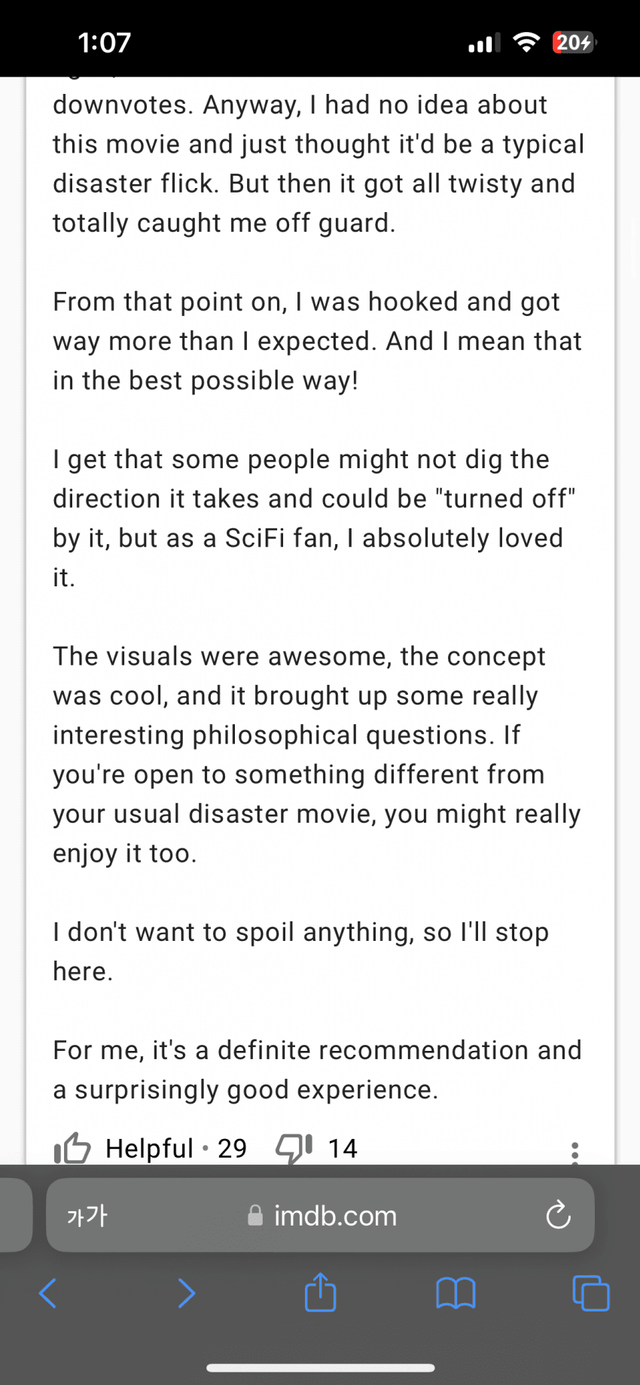Viewport: 640px width, 1385px height.
Task: Open the Safari bookmarks book icon
Action: tap(456, 1294)
